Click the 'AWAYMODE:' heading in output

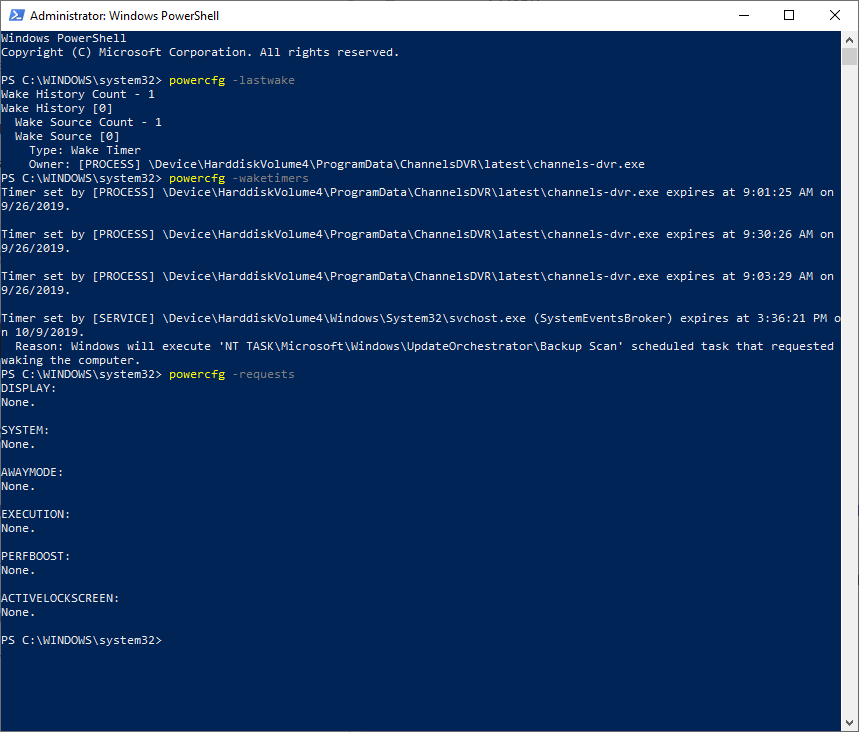click(x=32, y=472)
